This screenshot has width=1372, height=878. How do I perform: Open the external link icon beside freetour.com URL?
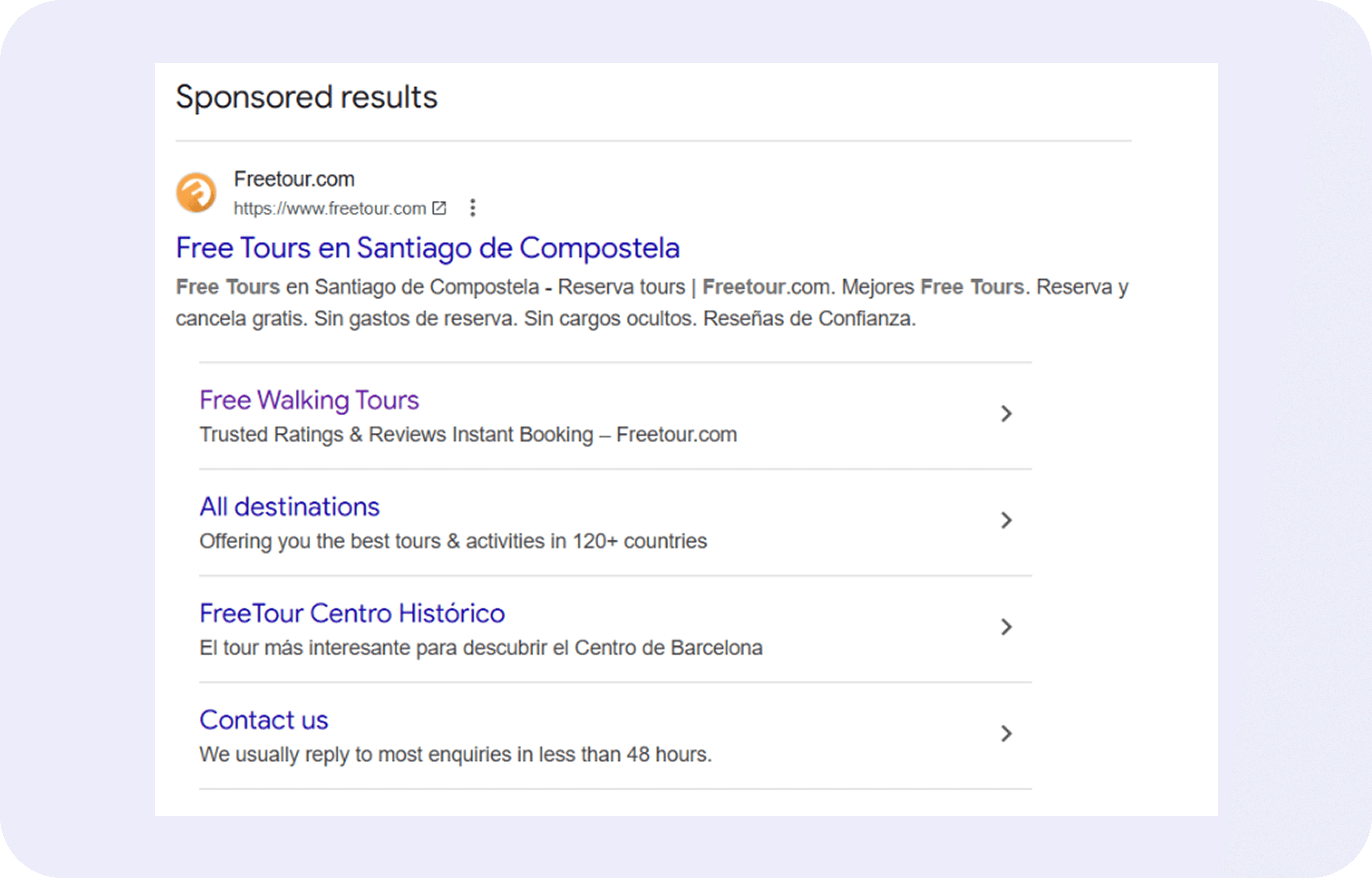439,208
